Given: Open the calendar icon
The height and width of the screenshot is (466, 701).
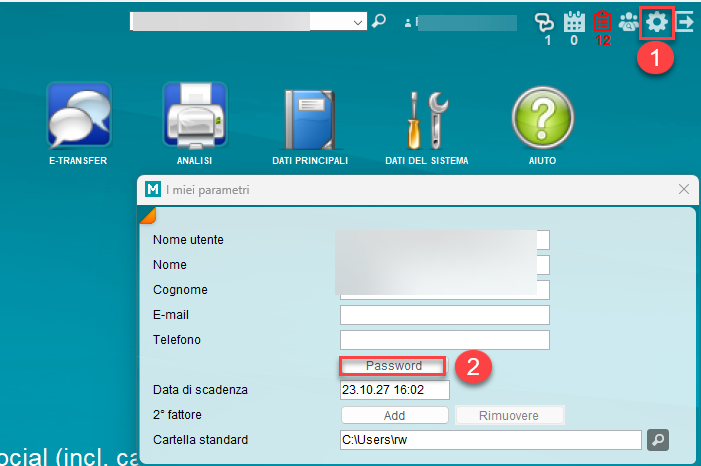Looking at the screenshot, I should click(x=574, y=22).
